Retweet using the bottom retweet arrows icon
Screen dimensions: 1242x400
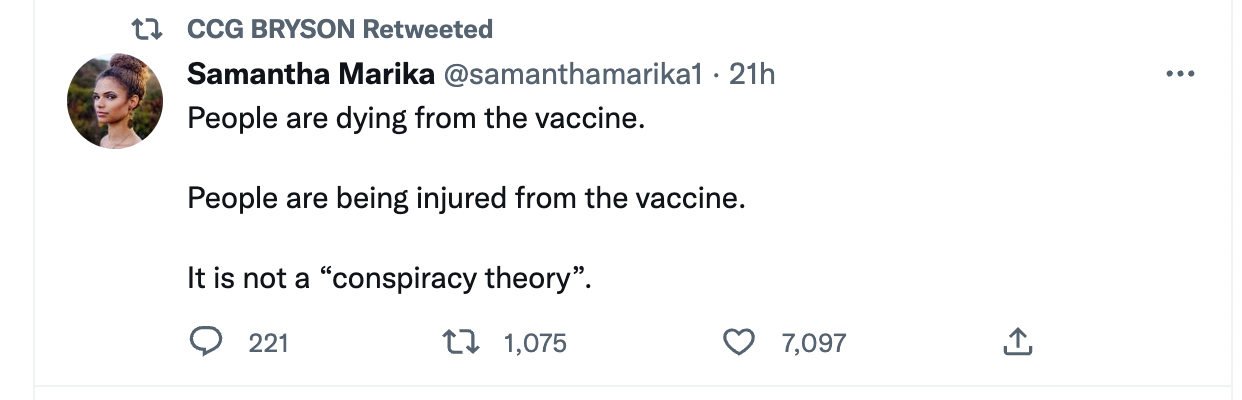pyautogui.click(x=460, y=343)
